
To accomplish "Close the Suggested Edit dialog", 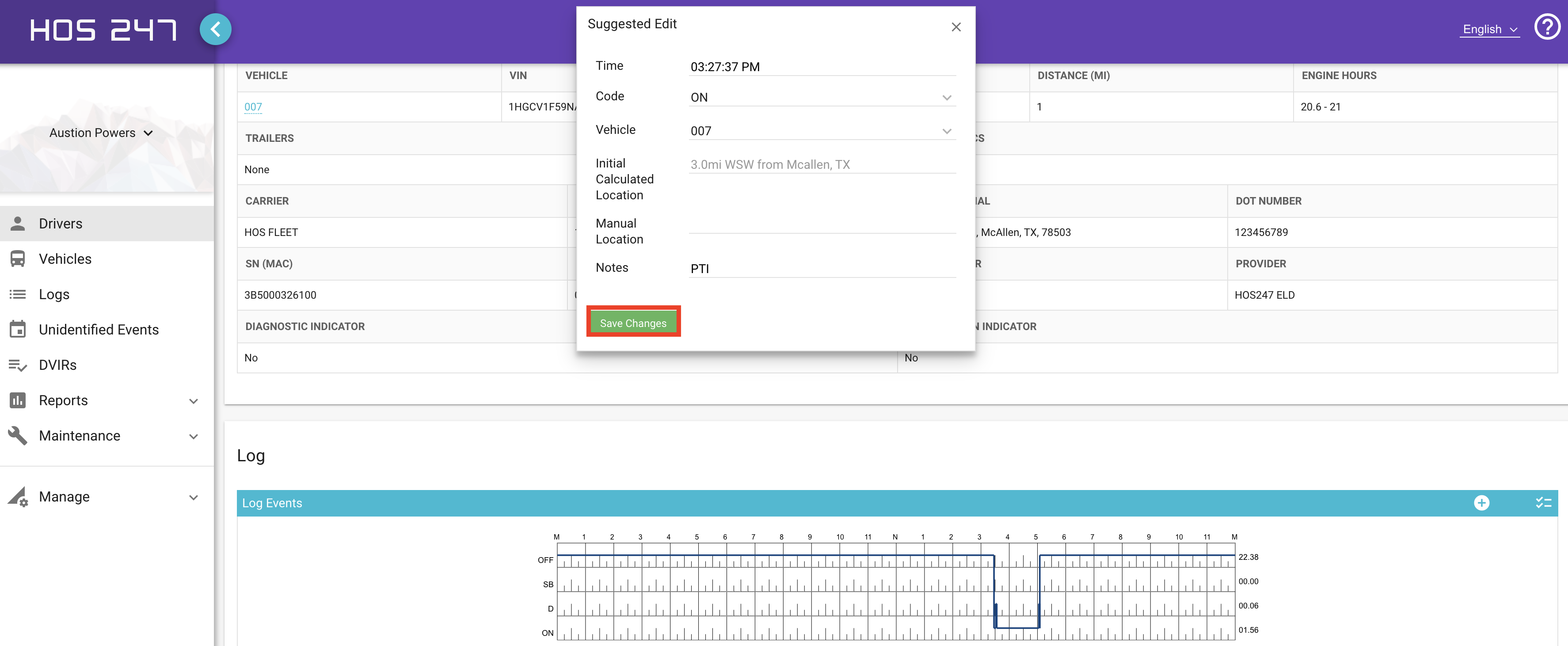I will pos(955,27).
